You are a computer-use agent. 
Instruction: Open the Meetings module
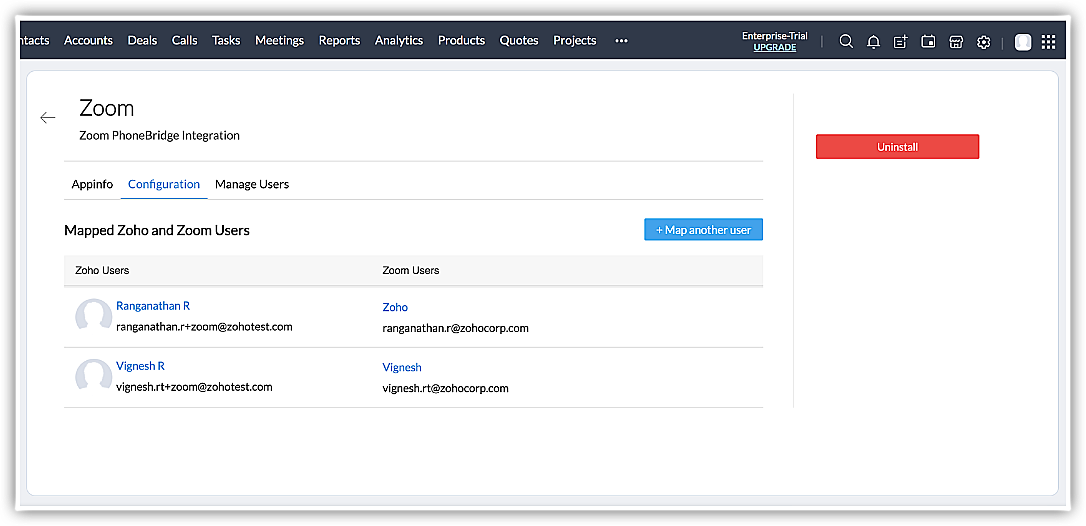click(279, 40)
